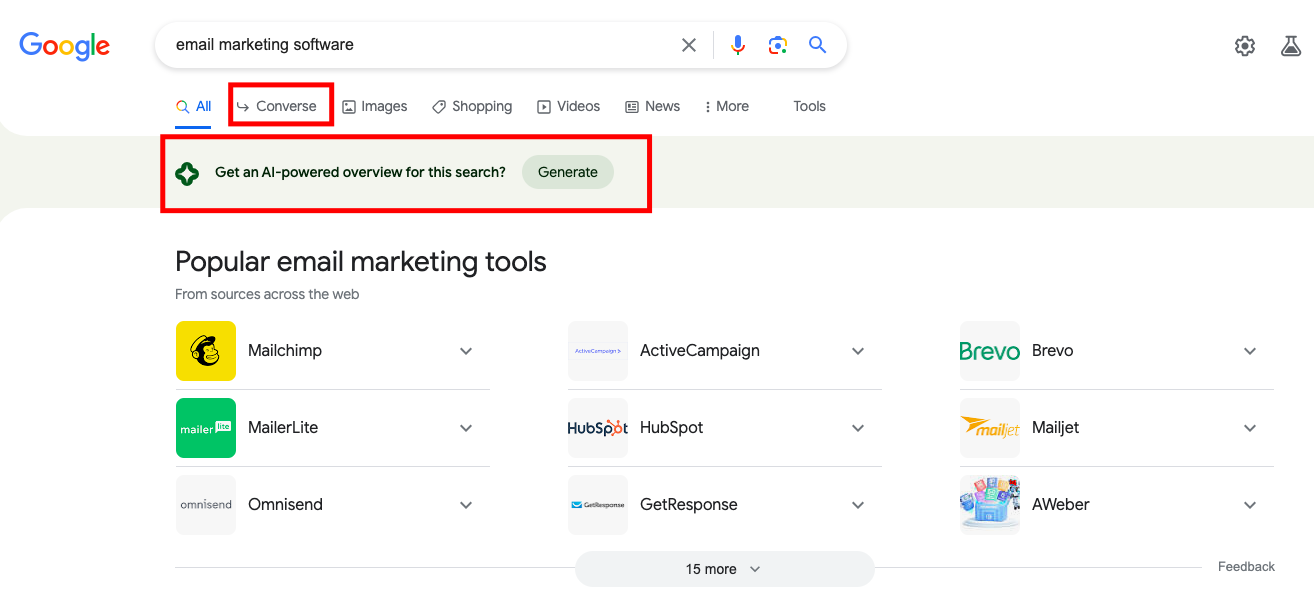Expand the ActiveCampaign entry
1314x615 pixels.
(x=858, y=351)
